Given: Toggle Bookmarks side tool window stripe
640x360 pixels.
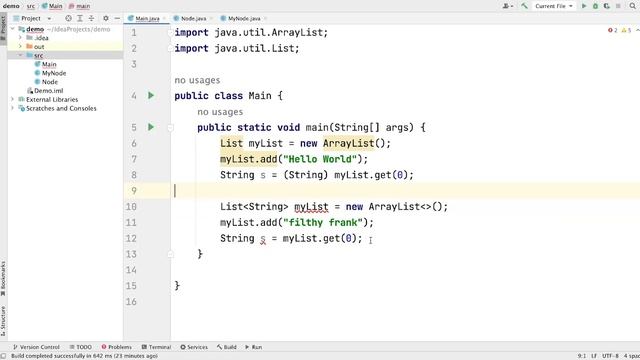Looking at the screenshot, I should click(x=3, y=278).
